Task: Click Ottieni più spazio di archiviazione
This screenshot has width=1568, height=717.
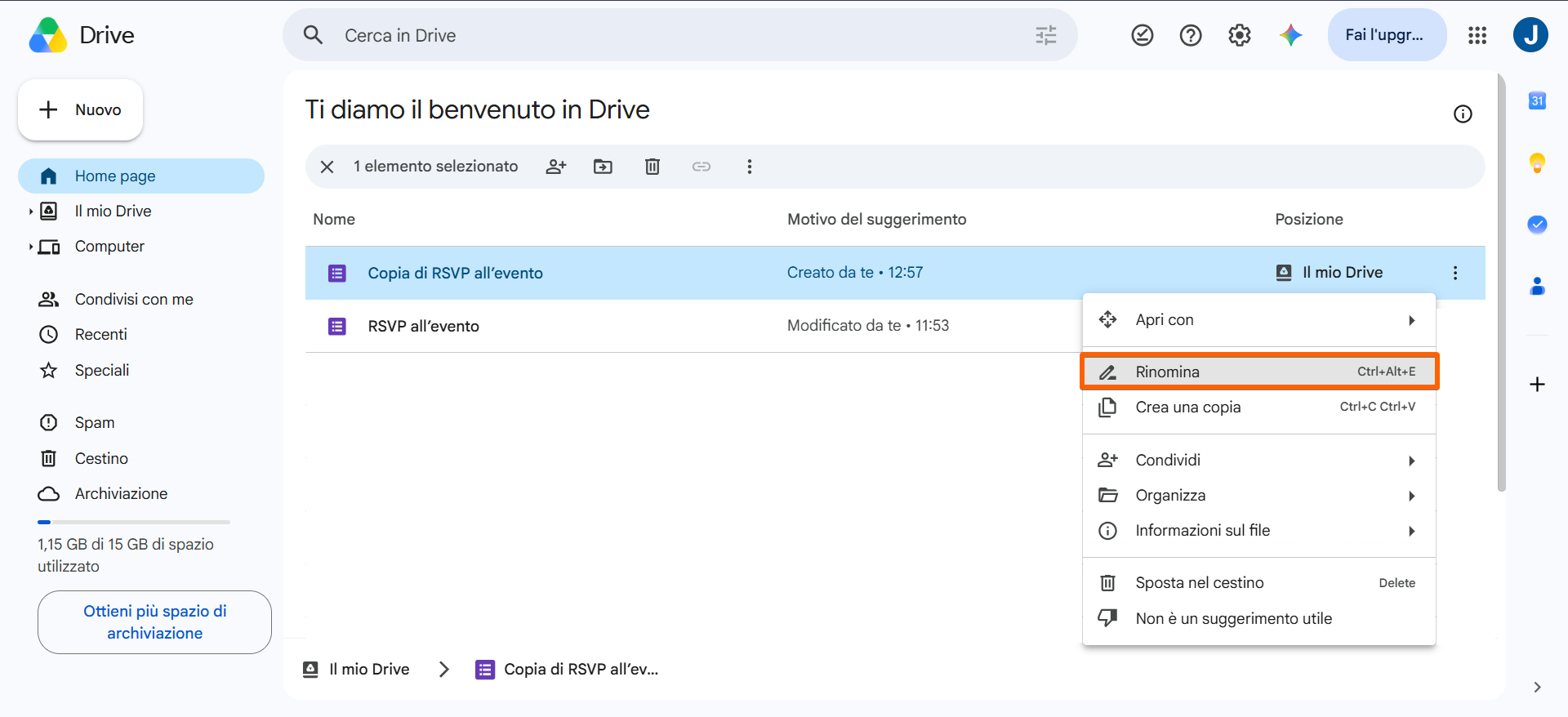Action: pyautogui.click(x=154, y=622)
